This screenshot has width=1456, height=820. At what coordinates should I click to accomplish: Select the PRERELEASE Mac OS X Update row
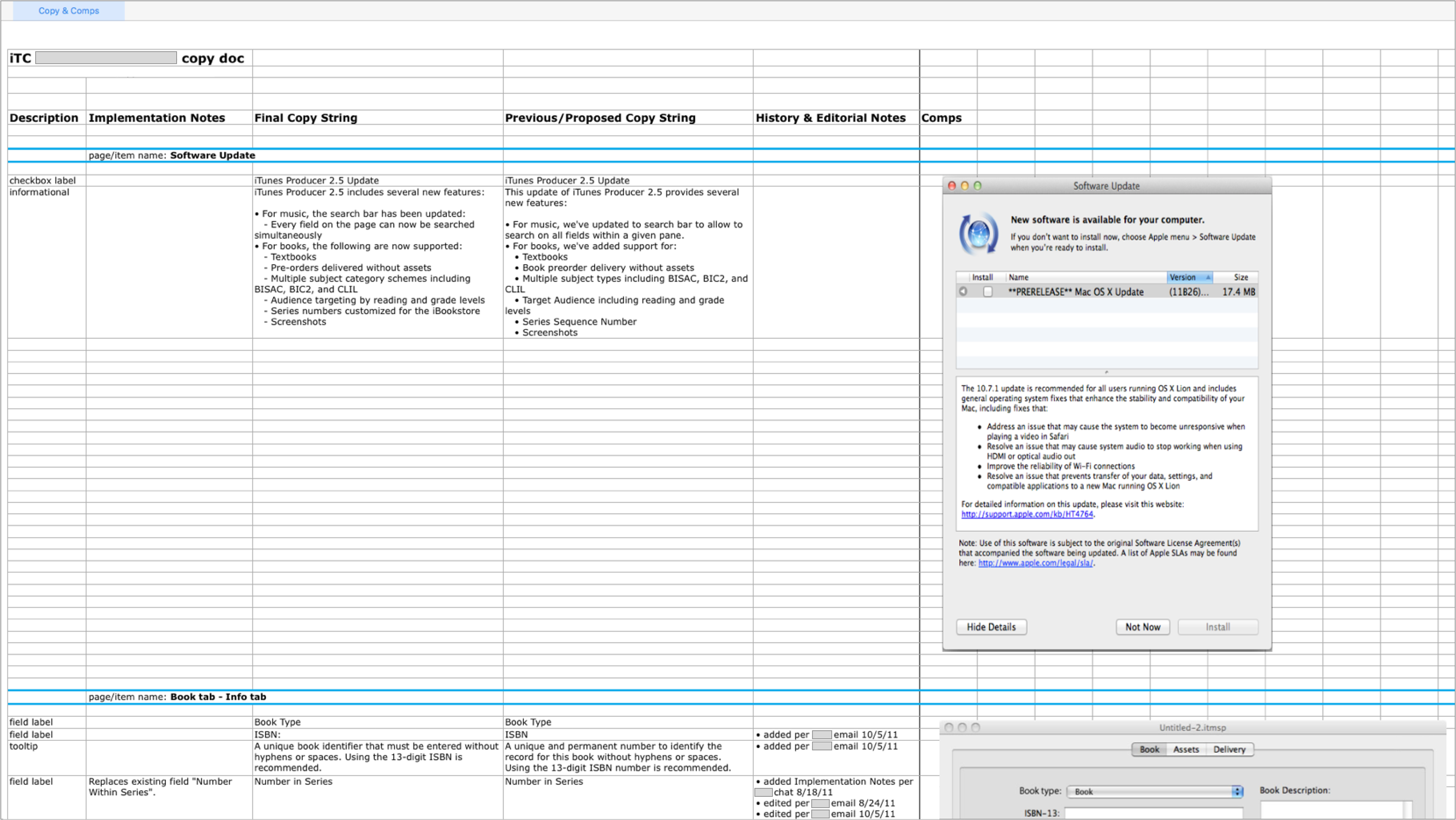[1107, 292]
